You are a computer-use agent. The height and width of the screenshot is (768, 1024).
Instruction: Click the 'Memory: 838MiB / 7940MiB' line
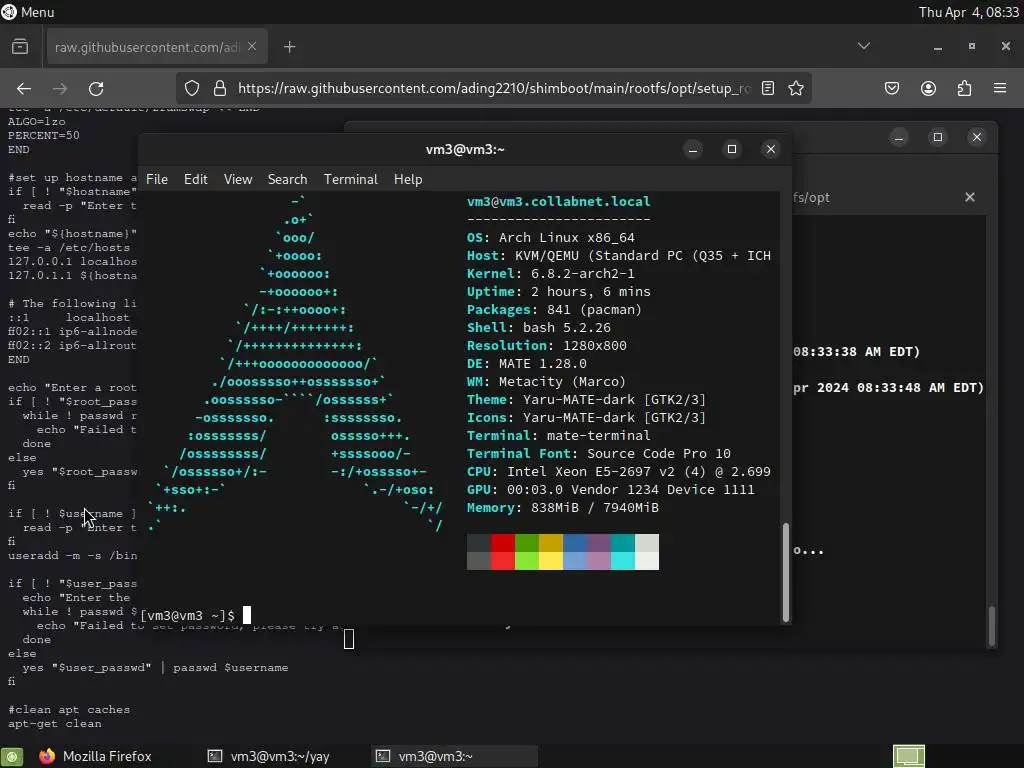(562, 507)
